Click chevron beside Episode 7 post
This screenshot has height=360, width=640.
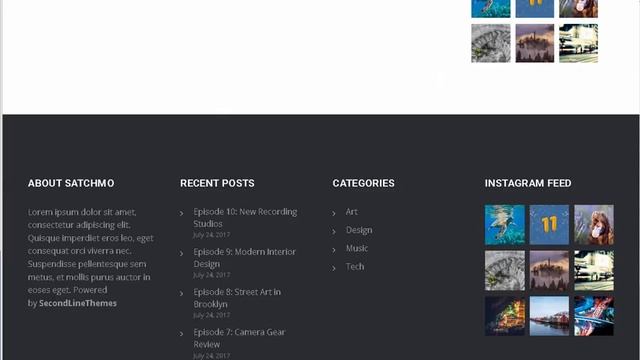coord(181,333)
